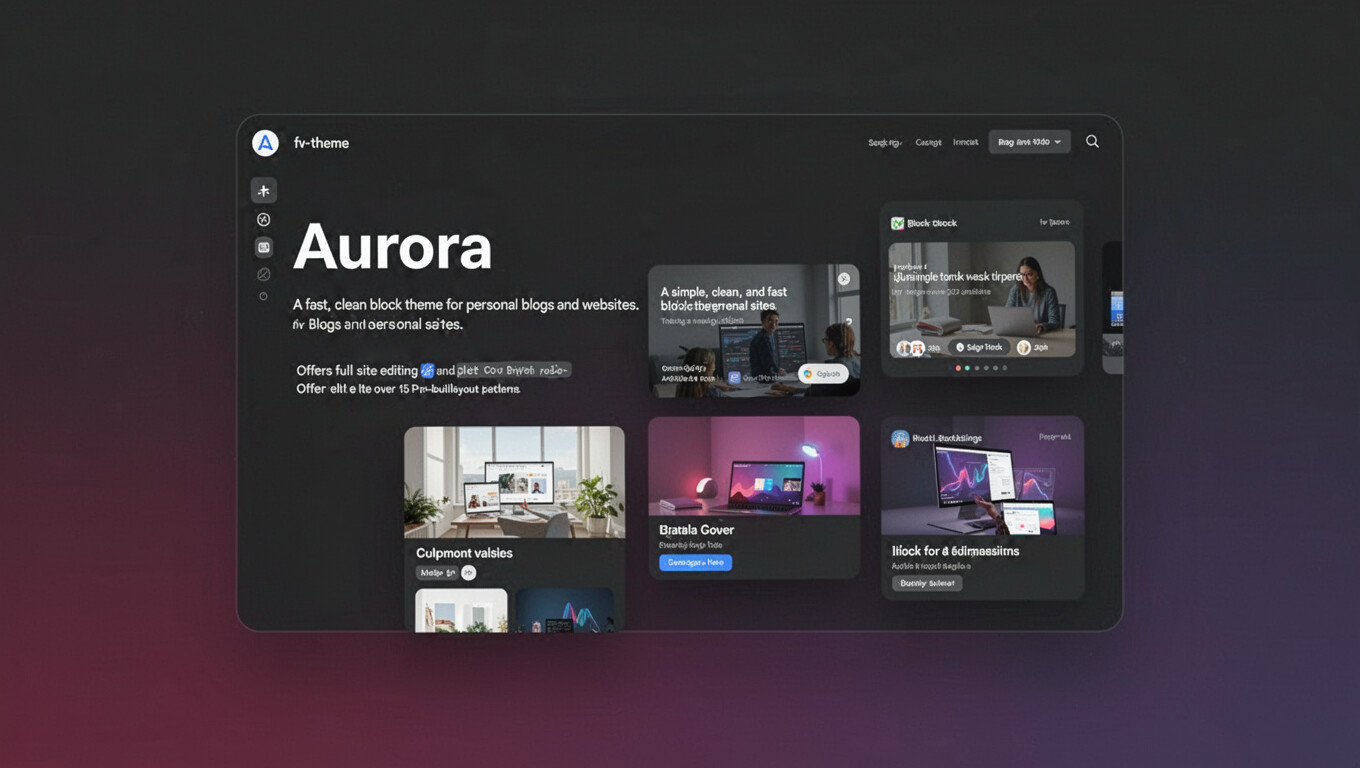Viewport: 1360px width, 768px height.
Task: Open the image block sidebar icon
Action: click(264, 247)
